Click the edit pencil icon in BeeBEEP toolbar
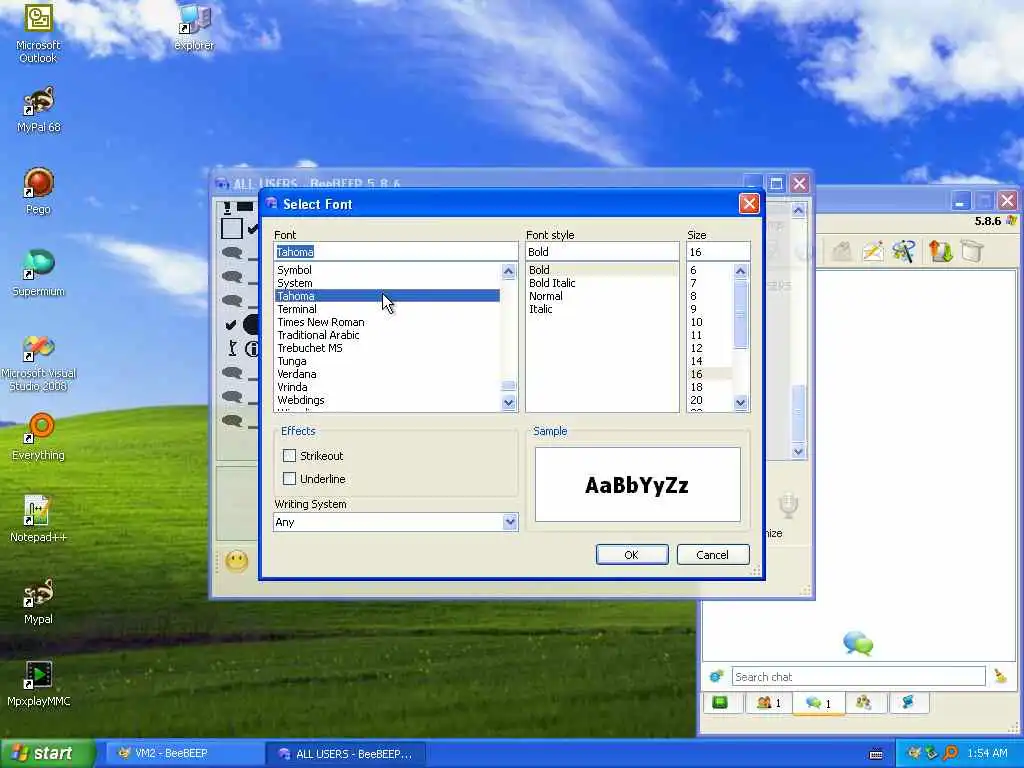This screenshot has width=1024, height=768. (873, 251)
